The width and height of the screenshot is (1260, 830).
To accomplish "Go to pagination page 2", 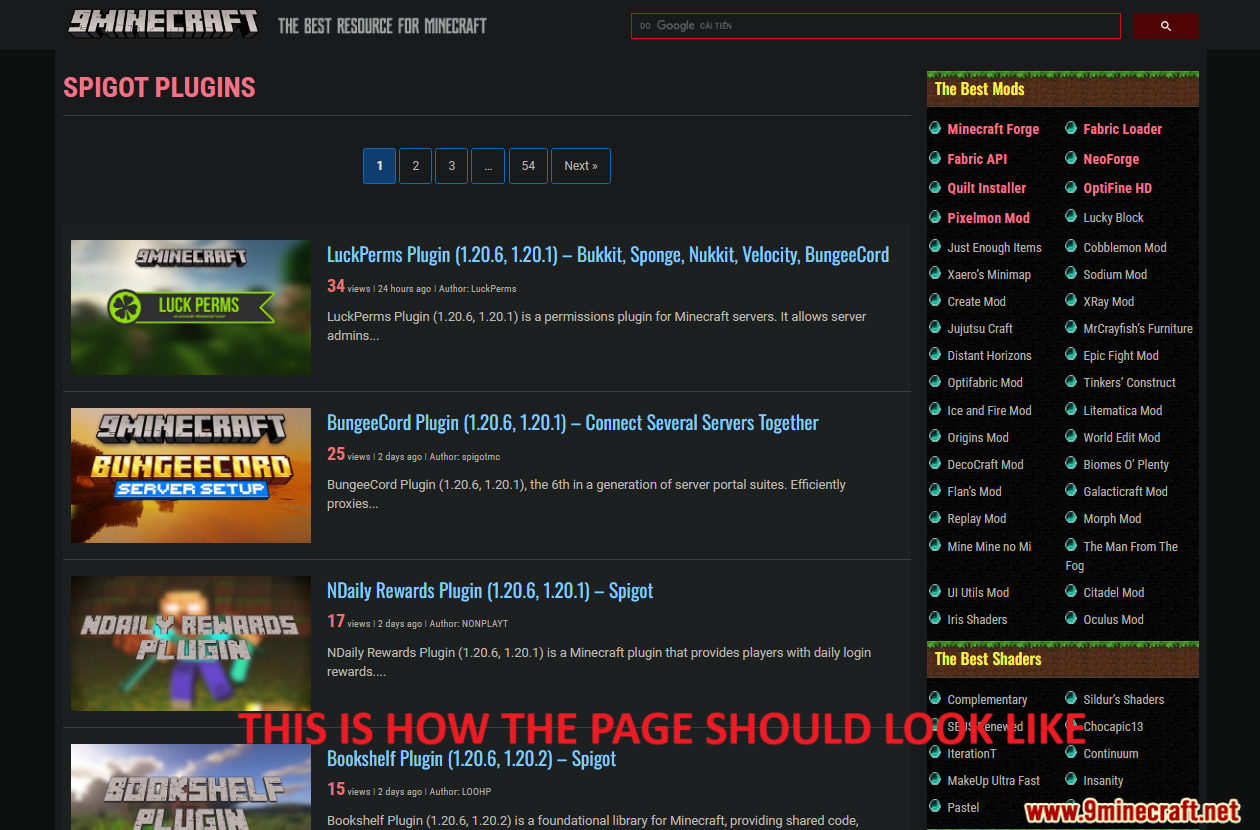I will pyautogui.click(x=415, y=166).
